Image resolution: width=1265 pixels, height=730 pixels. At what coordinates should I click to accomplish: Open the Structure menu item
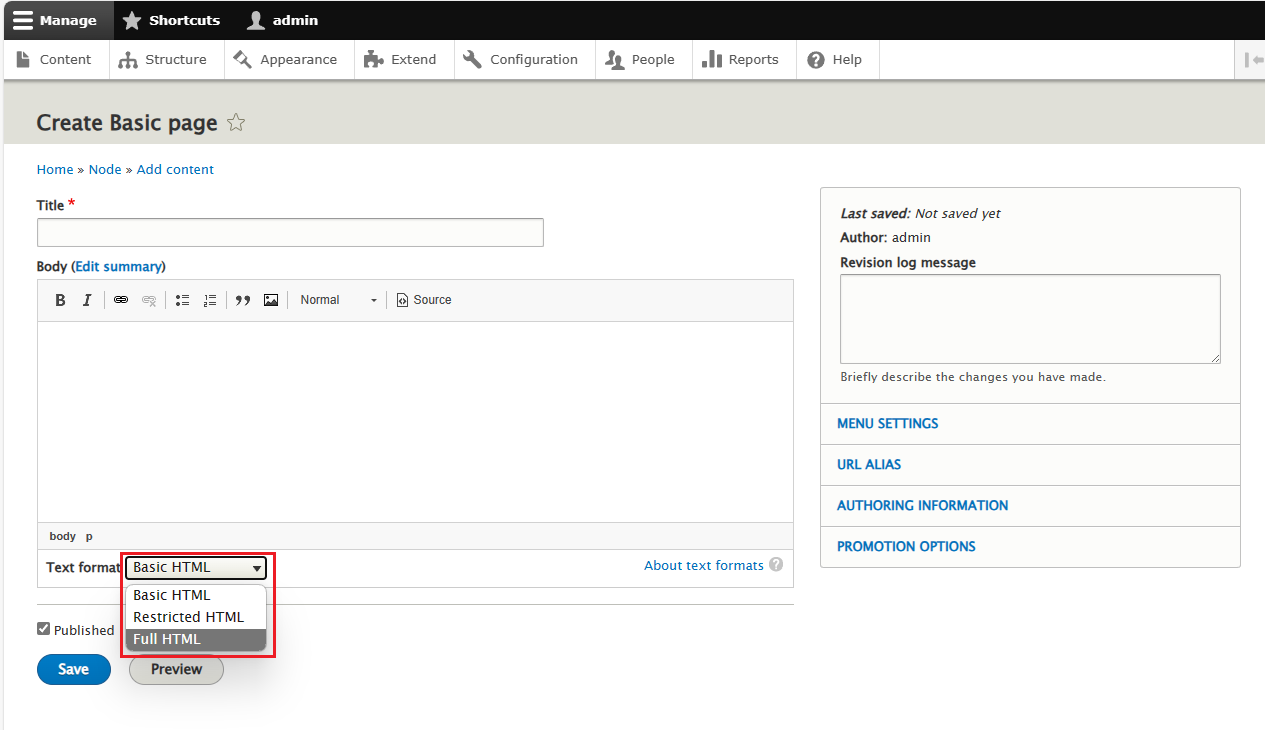click(x=162, y=60)
